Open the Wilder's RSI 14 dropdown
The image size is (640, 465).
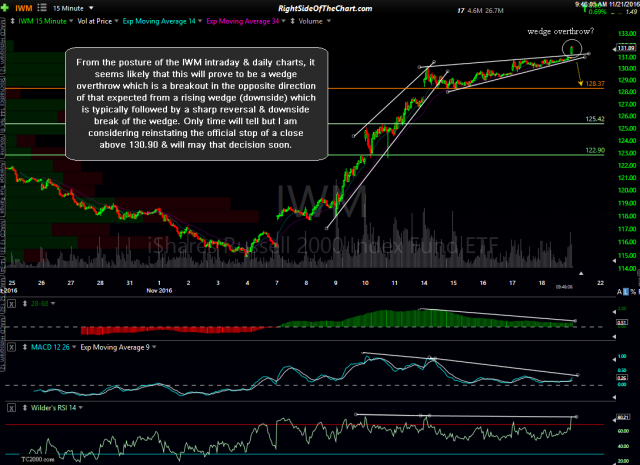[80, 407]
